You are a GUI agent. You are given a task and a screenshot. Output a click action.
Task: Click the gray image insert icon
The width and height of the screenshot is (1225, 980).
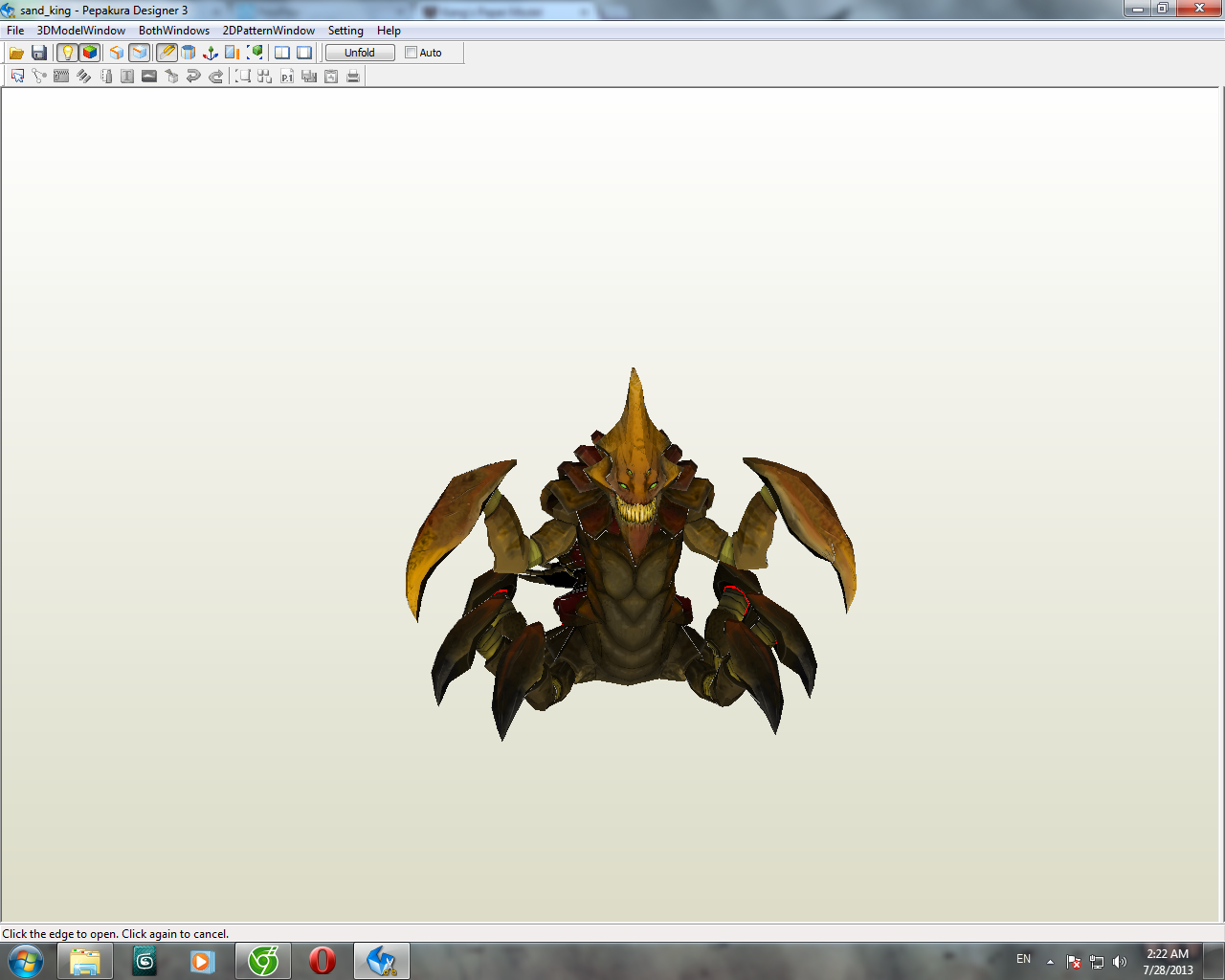(x=149, y=77)
